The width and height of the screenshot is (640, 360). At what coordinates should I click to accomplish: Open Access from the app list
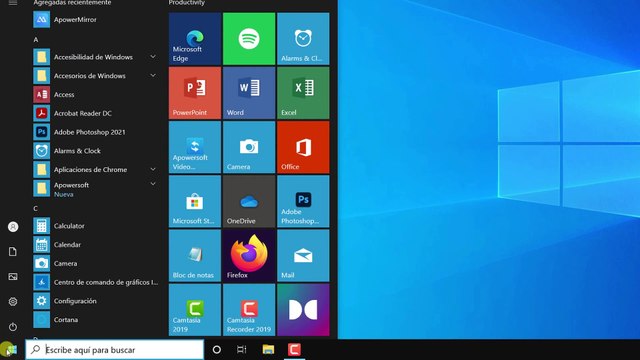(x=96, y=95)
